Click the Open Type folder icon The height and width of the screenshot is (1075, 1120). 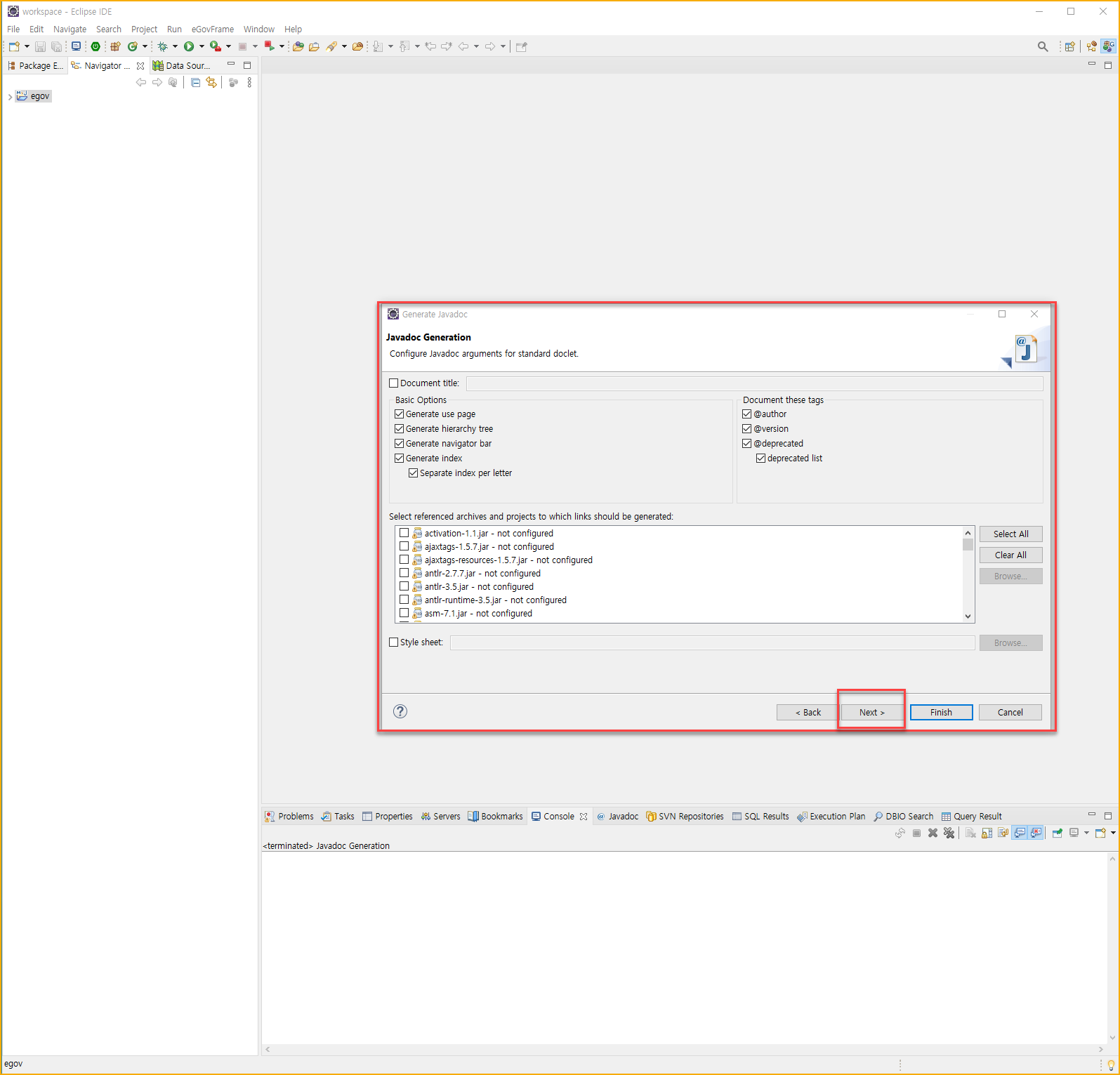tap(298, 46)
